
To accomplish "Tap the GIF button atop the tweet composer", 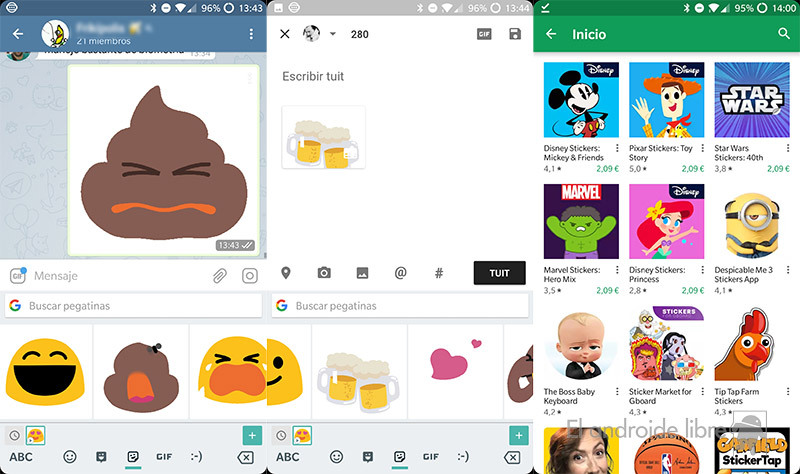I will click(x=484, y=34).
